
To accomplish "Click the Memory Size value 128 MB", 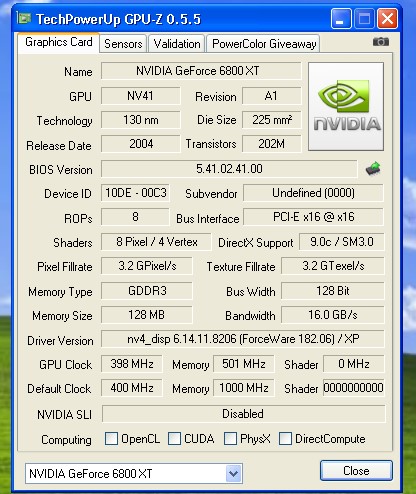I will click(147, 315).
